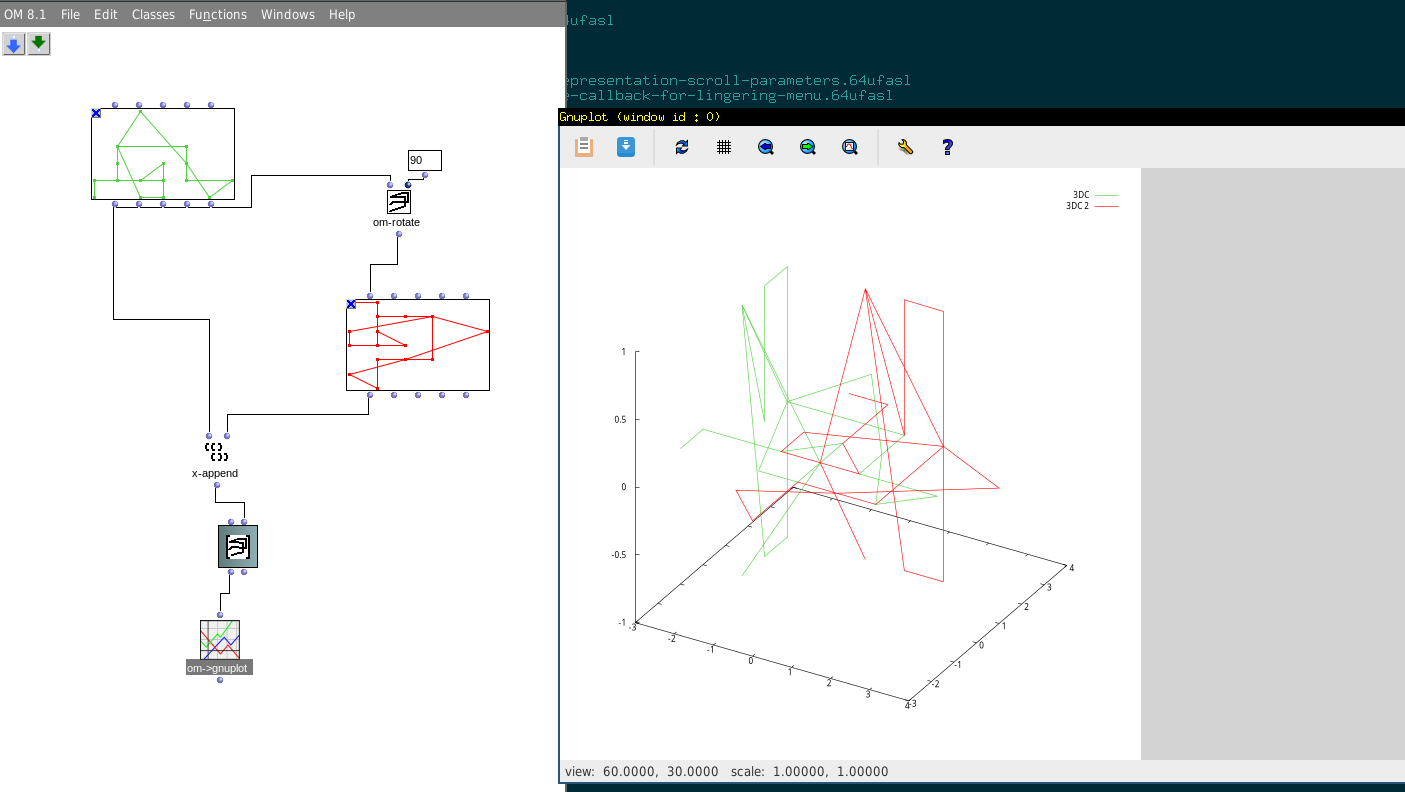Select the om->gnuplot box
Screen dimensions: 1405x792
pos(220,640)
